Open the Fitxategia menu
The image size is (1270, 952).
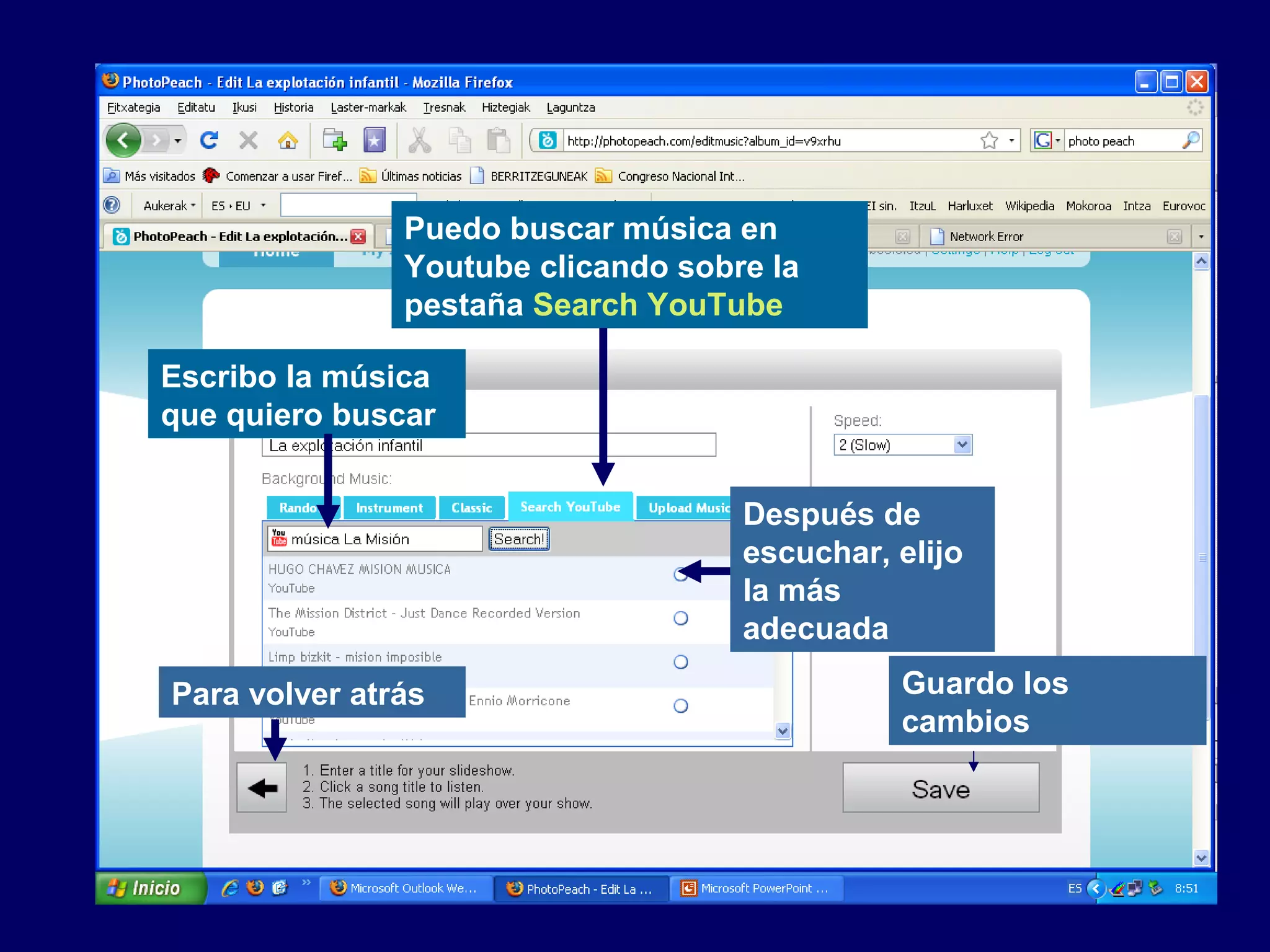click(x=133, y=107)
